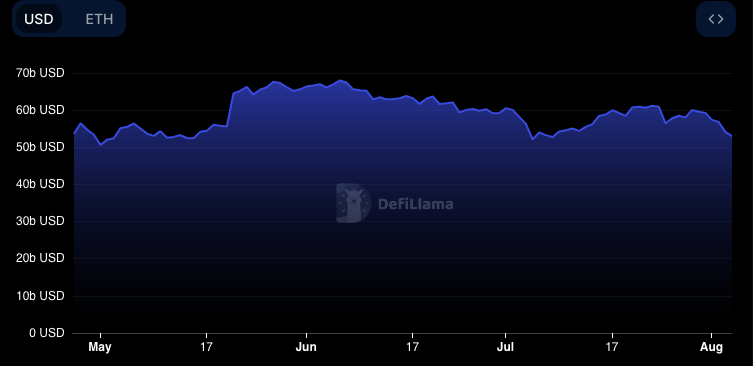This screenshot has height=366, width=753.
Task: Click the Jul date label
Action: coord(506,347)
